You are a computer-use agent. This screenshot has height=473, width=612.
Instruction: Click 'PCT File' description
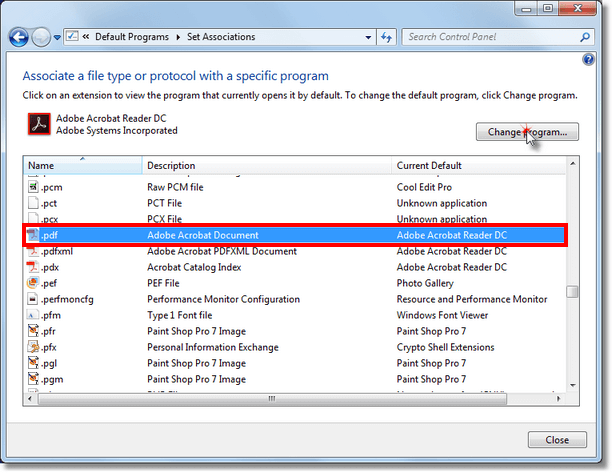tap(164, 203)
